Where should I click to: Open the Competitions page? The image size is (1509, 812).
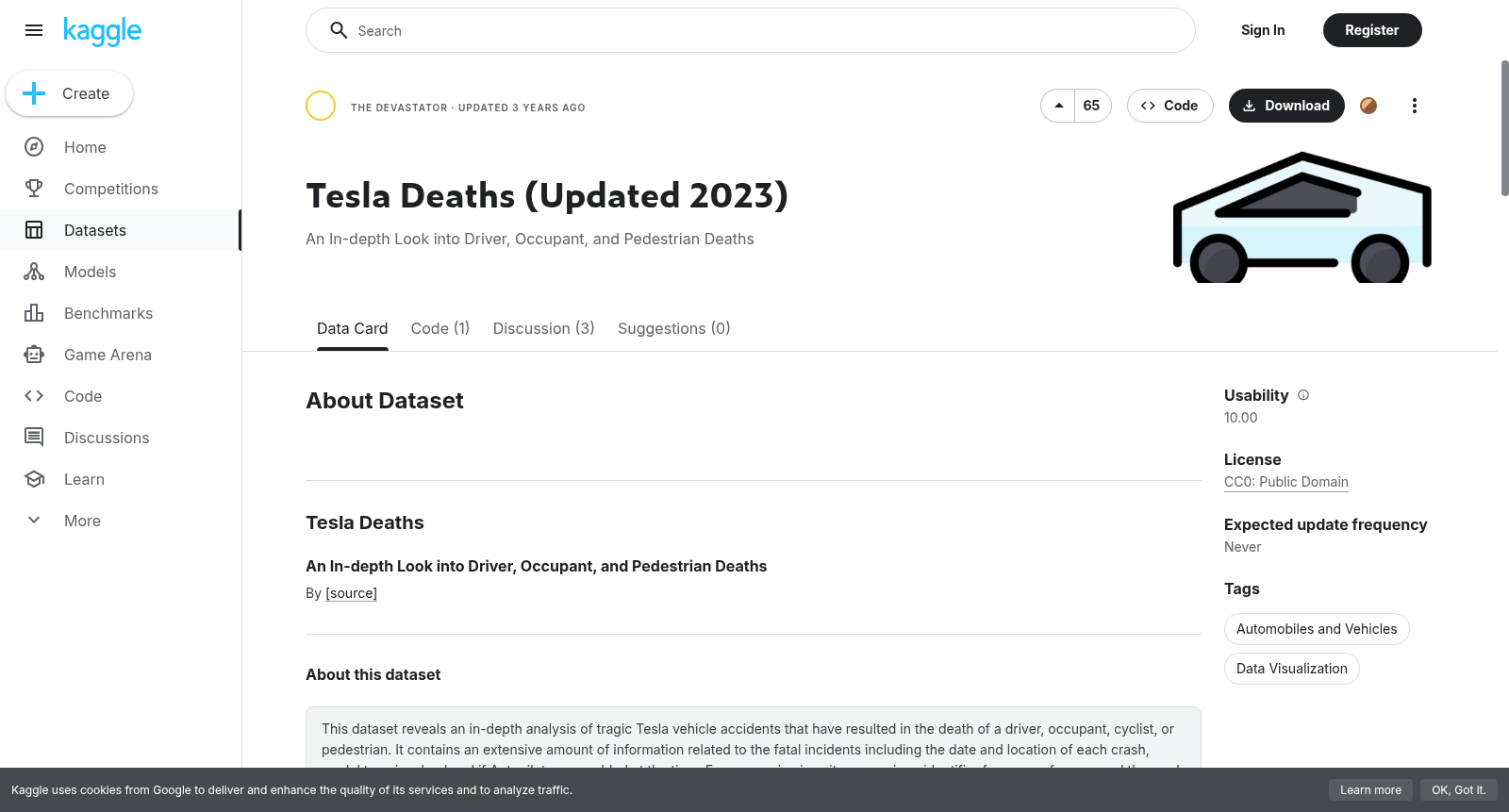click(121, 189)
